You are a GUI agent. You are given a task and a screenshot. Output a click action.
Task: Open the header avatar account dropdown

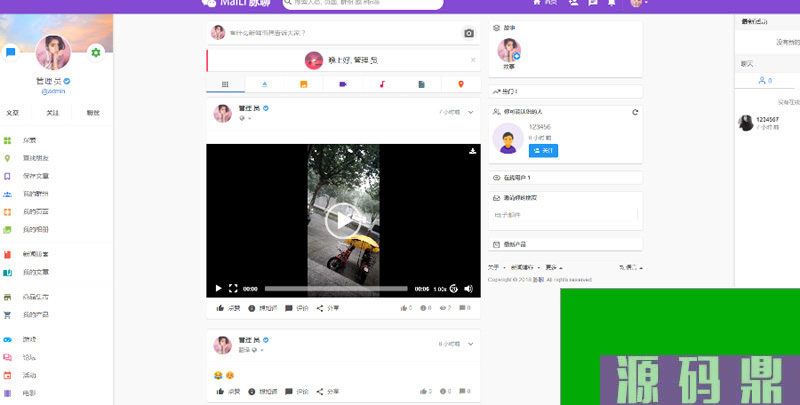(x=638, y=3)
